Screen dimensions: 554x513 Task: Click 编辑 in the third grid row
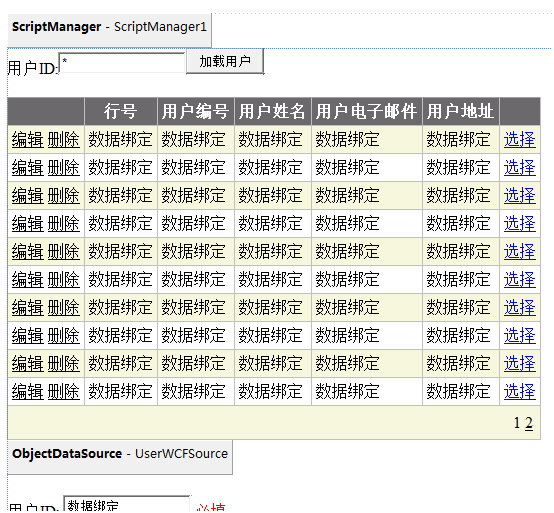pyautogui.click(x=28, y=195)
